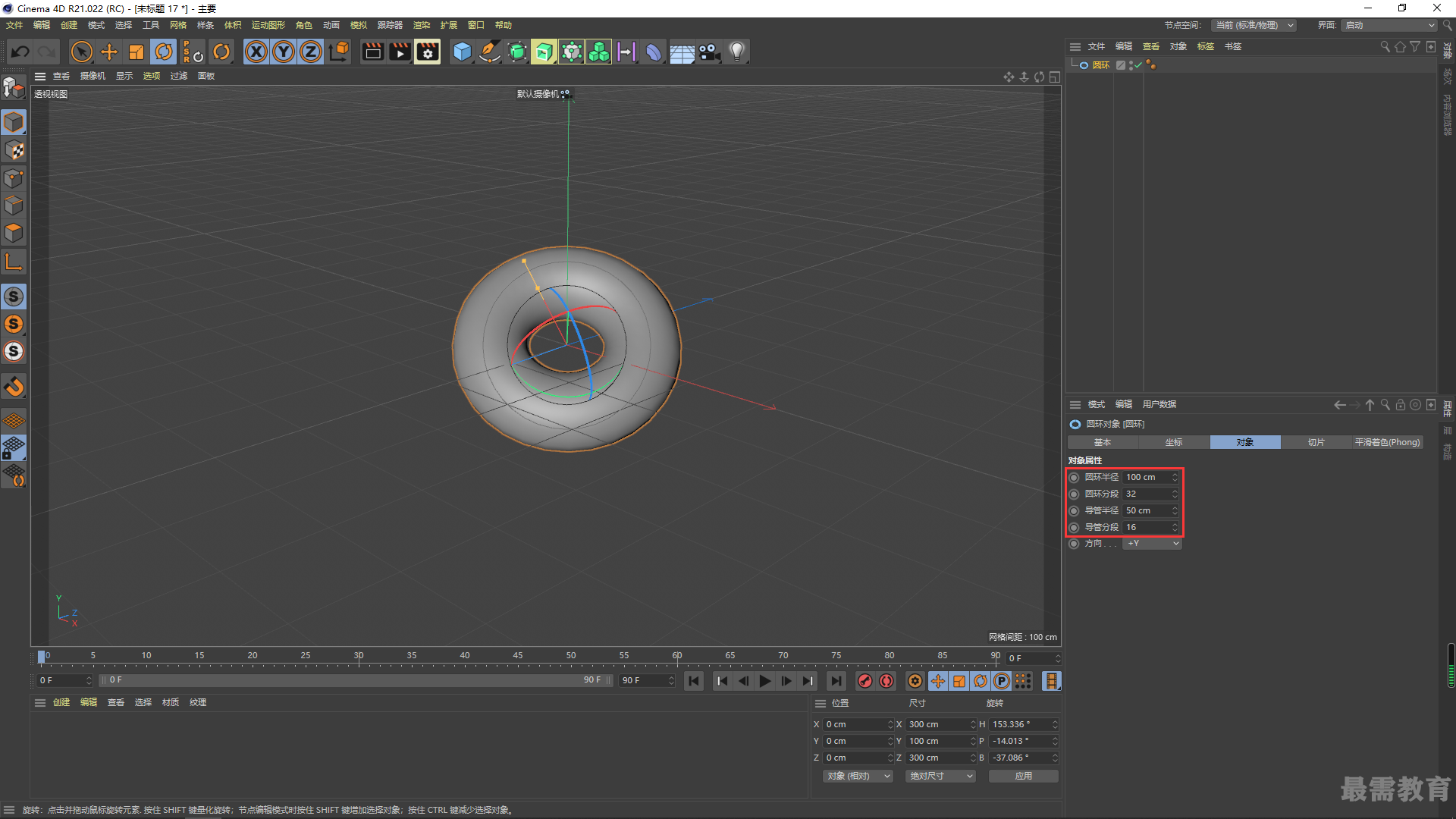Toggle Z axis lock
The width and height of the screenshot is (1456, 819).
point(311,52)
